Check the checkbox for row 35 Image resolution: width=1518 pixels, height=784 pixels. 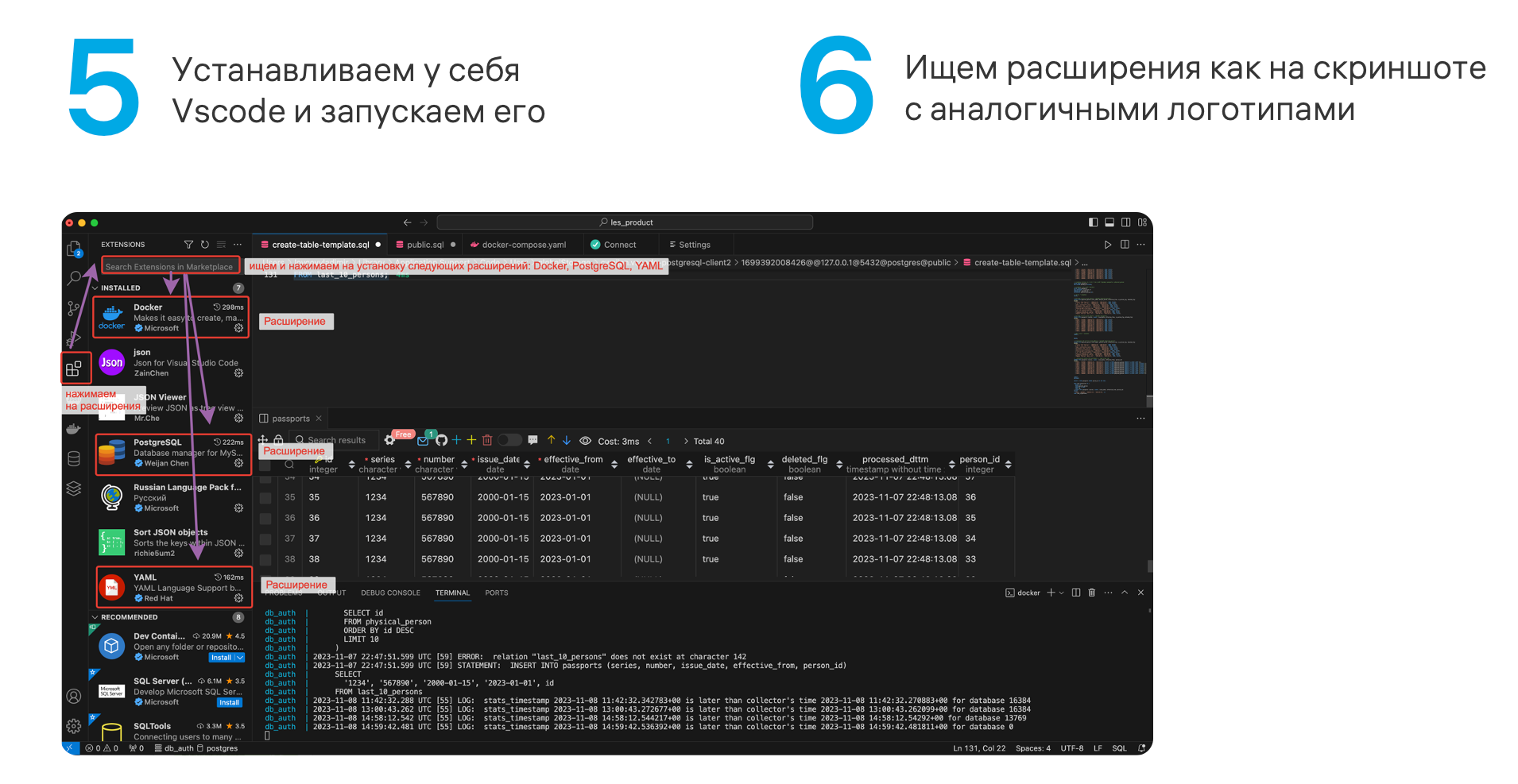click(x=265, y=498)
